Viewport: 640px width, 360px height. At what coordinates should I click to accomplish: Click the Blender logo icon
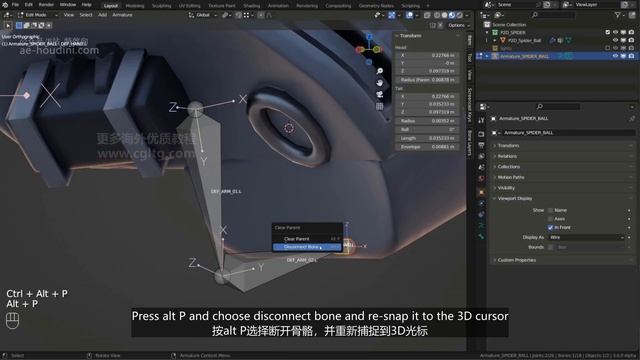point(4,5)
